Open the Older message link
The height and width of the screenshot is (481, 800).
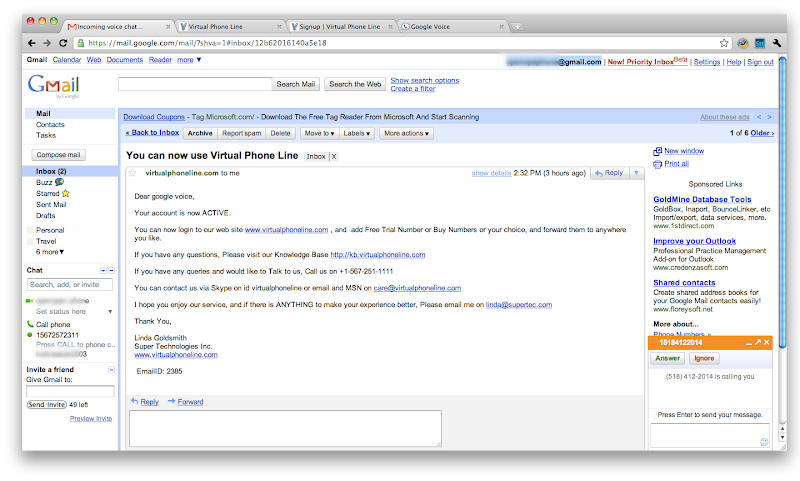[x=762, y=133]
